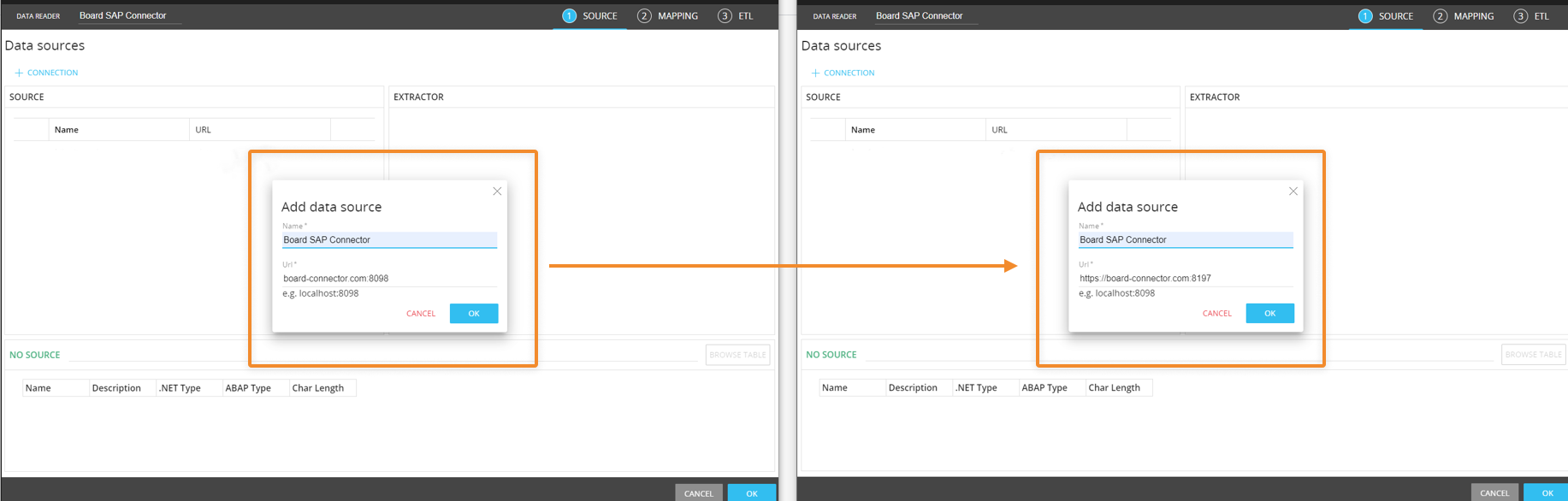The width and height of the screenshot is (1568, 501).
Task: Go to ETL step in right window
Action: (x=1531, y=16)
